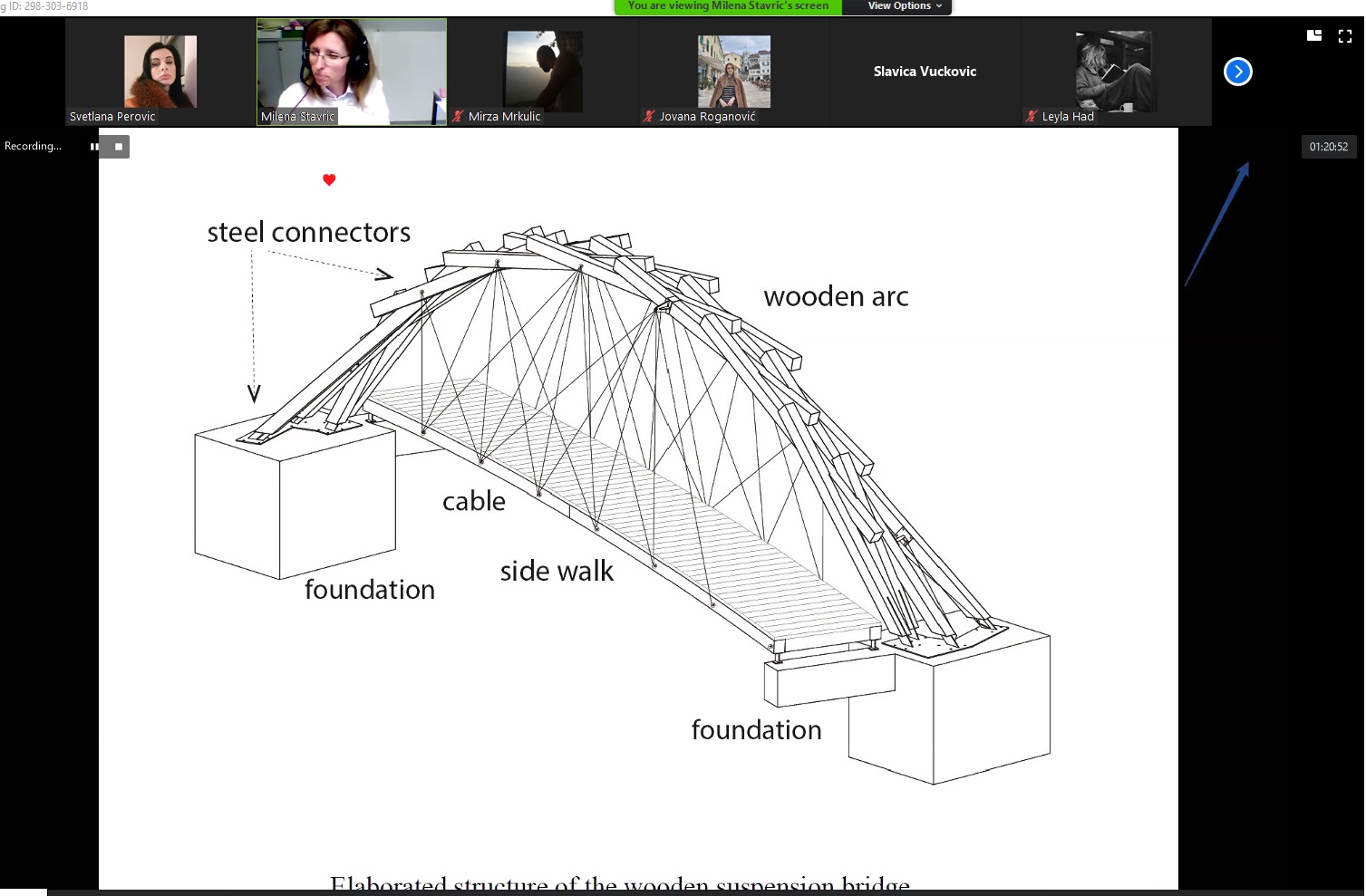
Task: Click Jovana Roganović's muted microphone icon
Action: (x=649, y=116)
